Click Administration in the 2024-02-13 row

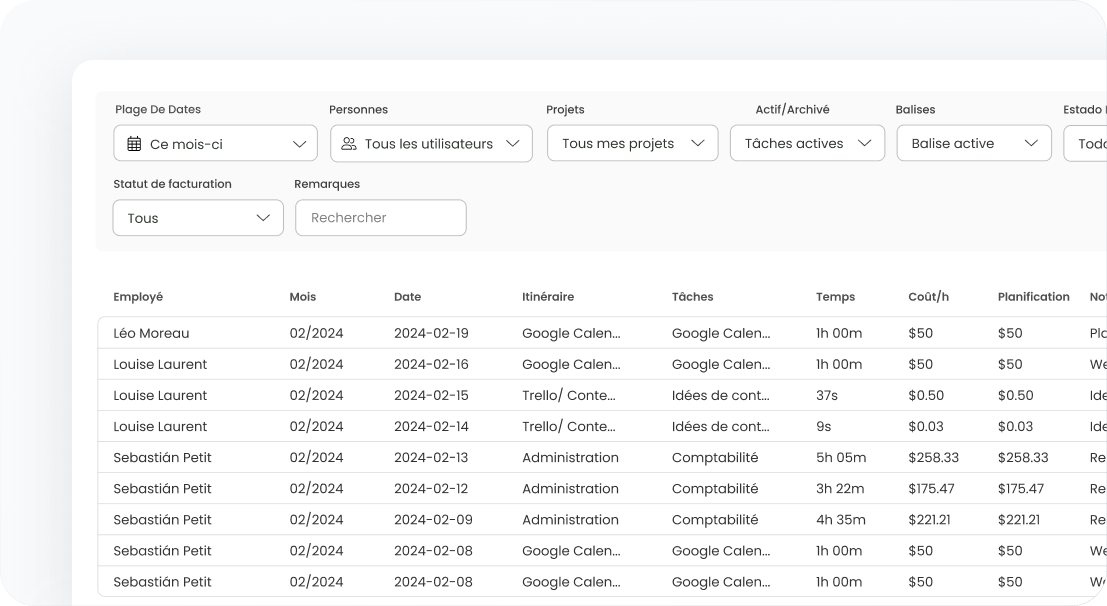pos(570,458)
